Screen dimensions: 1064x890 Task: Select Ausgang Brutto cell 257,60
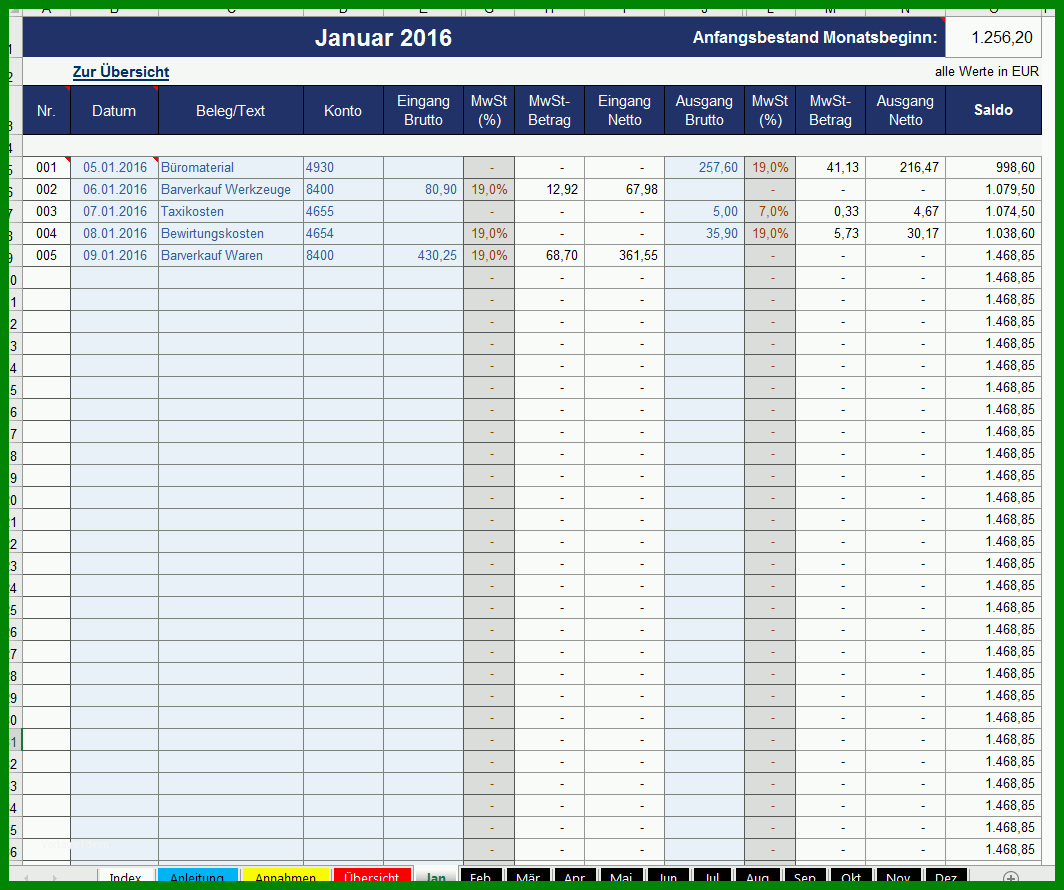(704, 168)
